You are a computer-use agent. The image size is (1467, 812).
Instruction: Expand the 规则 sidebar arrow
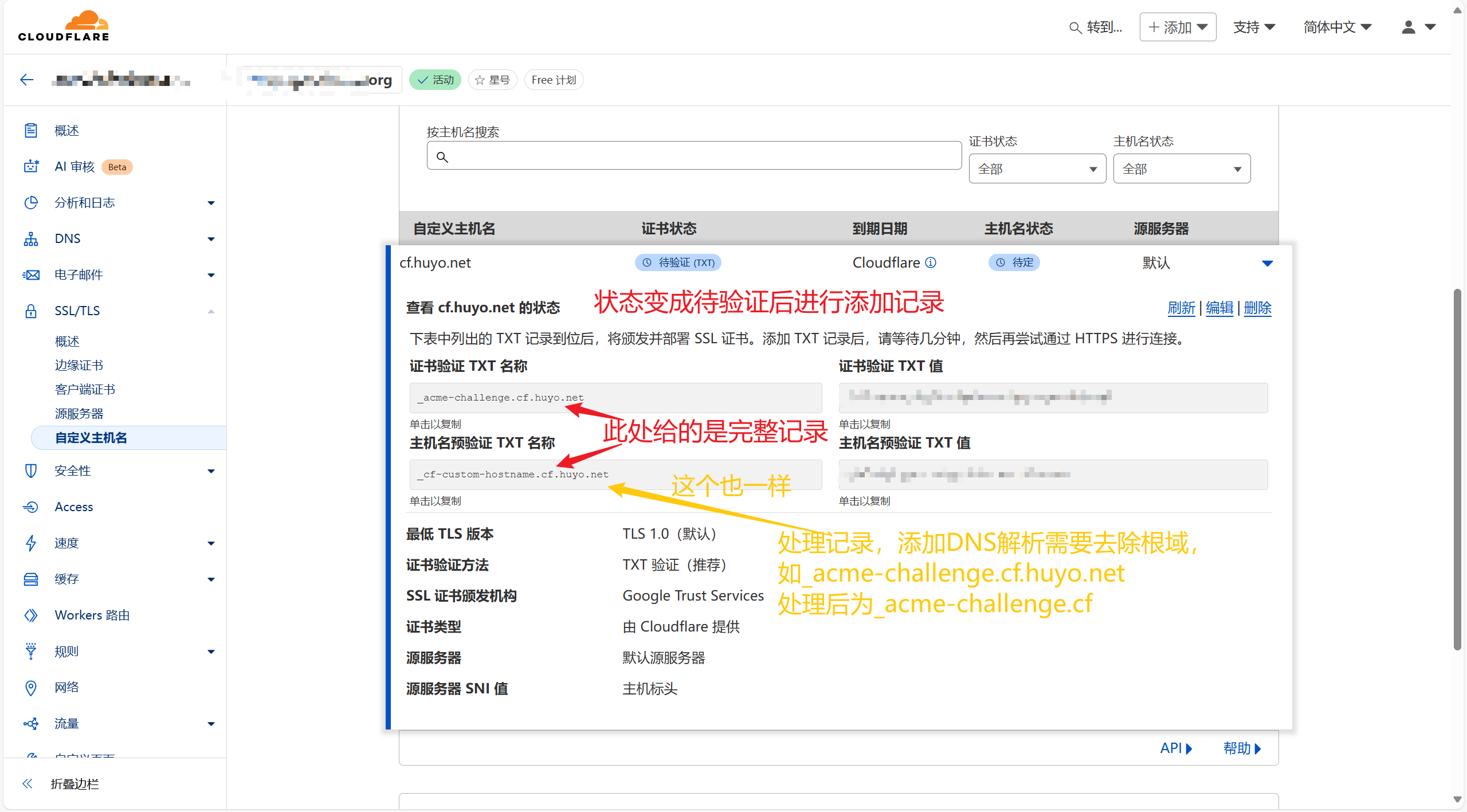tap(211, 652)
